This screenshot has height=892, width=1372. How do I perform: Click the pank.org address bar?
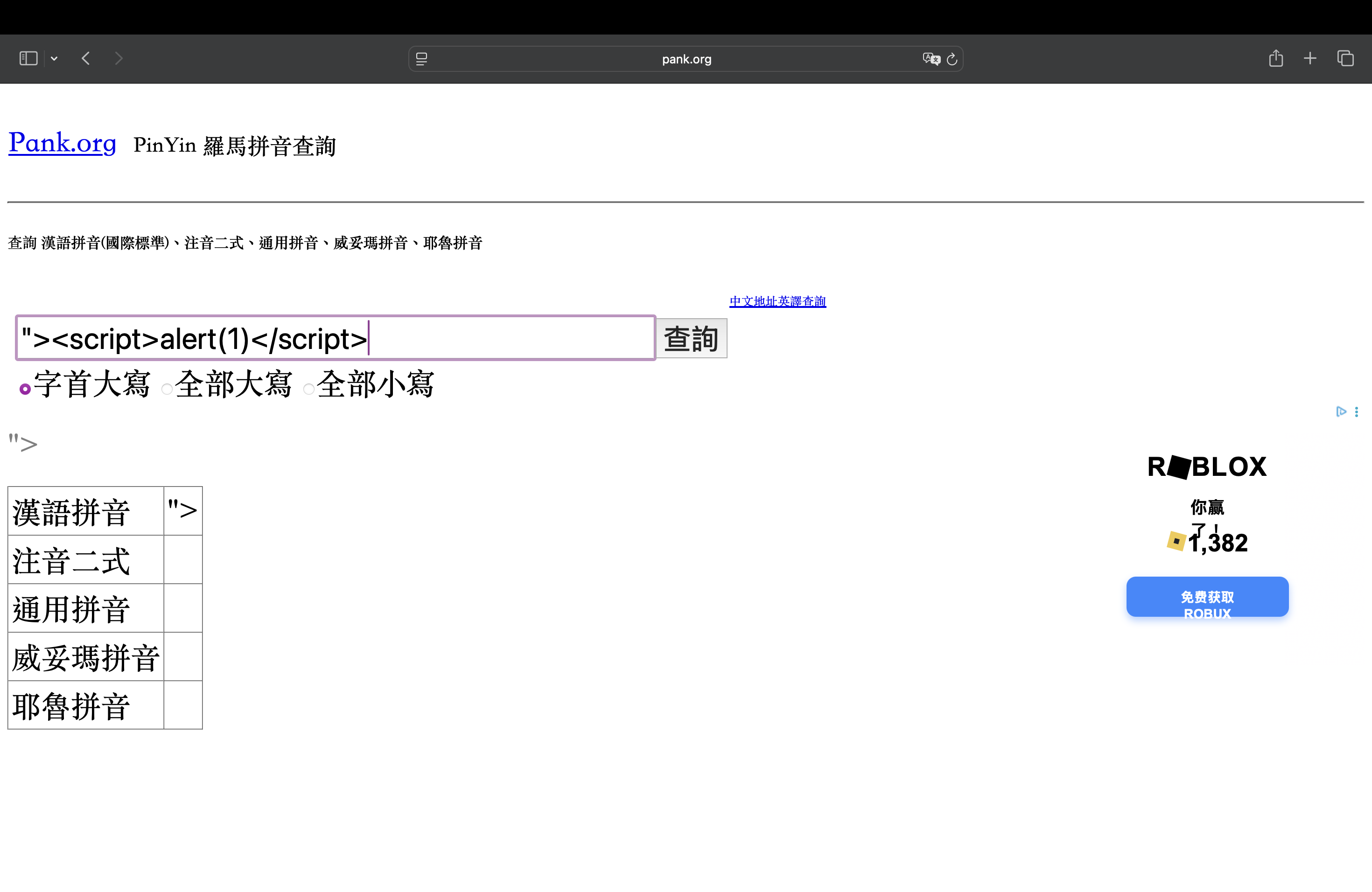tap(686, 59)
